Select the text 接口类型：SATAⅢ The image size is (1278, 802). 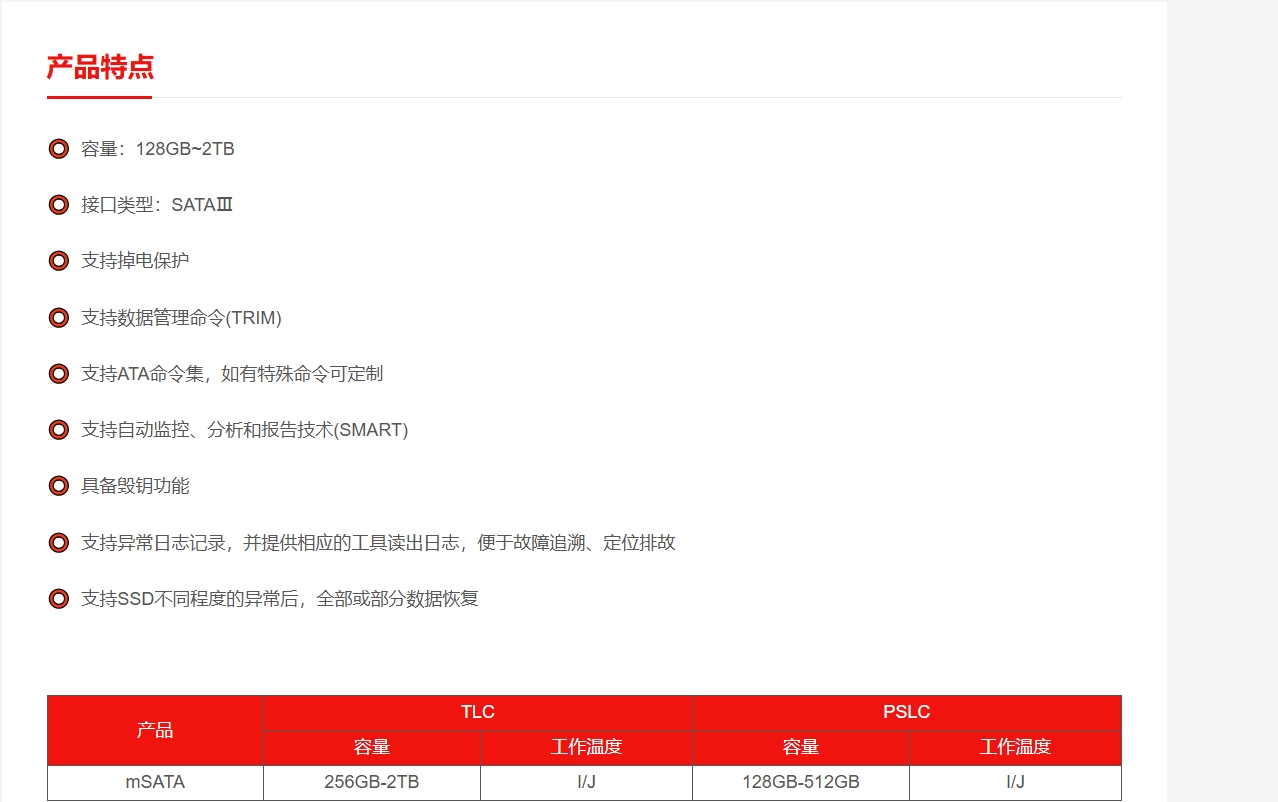tap(157, 205)
